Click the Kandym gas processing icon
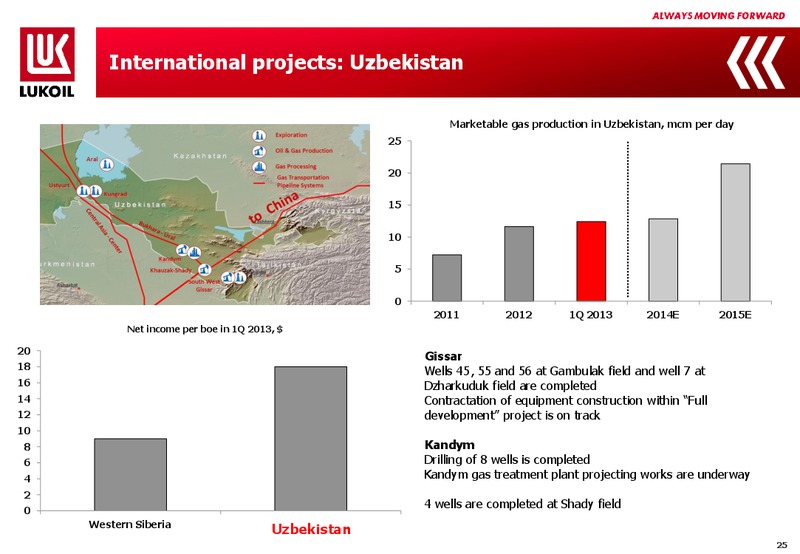800x554 pixels. [194, 252]
